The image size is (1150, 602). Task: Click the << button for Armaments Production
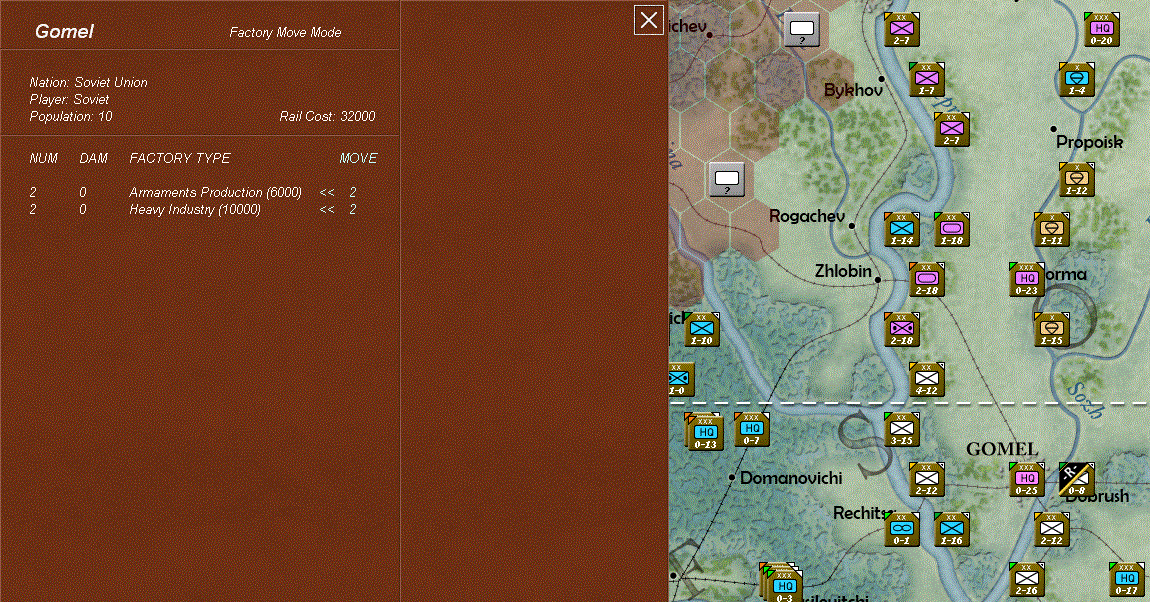[327, 192]
